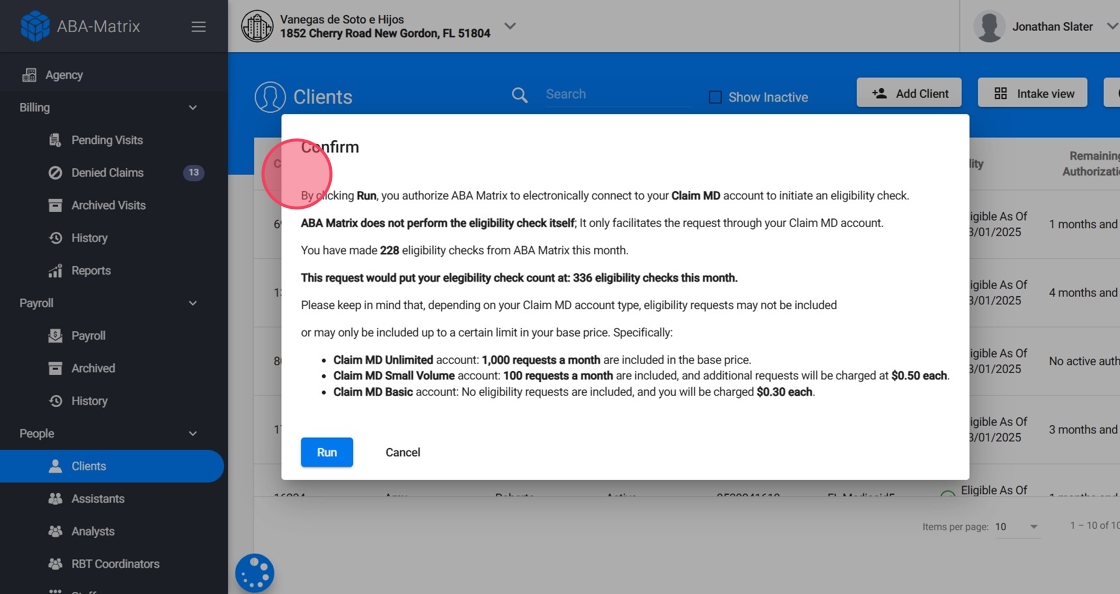Click the Clients header person icon
The height and width of the screenshot is (594, 1120).
[270, 97]
